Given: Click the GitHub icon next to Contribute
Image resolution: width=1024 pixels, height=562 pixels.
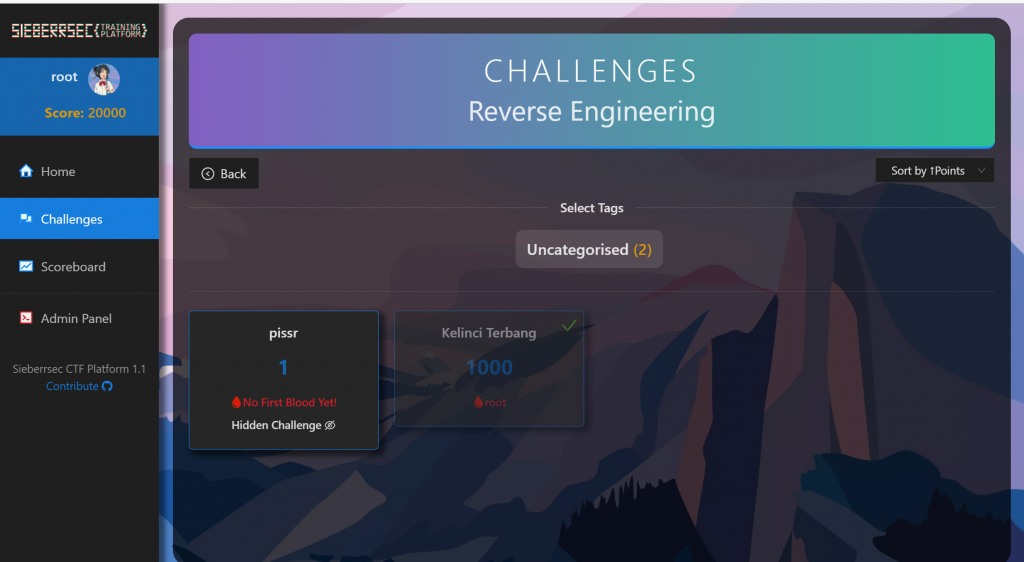Looking at the screenshot, I should pyautogui.click(x=108, y=386).
